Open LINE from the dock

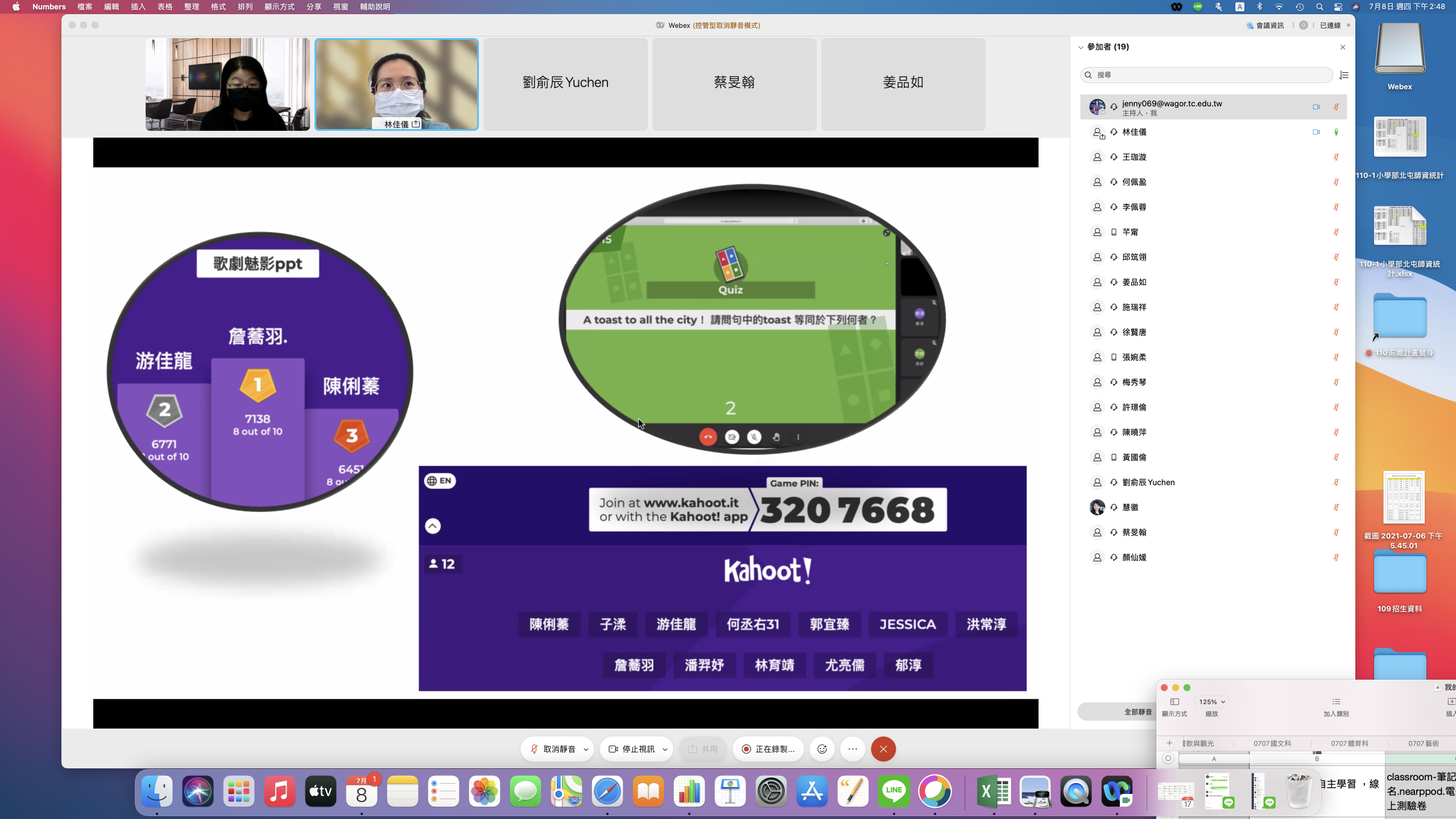(x=894, y=791)
